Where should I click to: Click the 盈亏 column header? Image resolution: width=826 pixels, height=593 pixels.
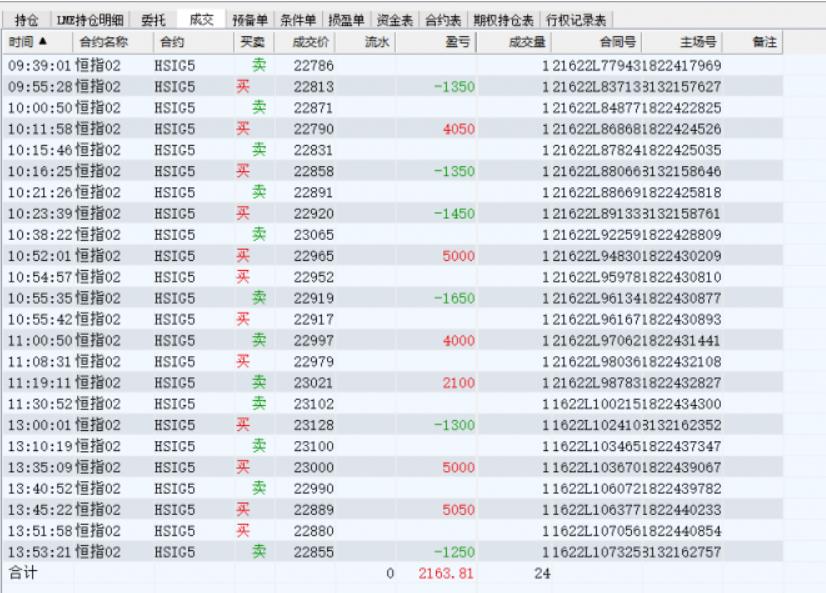tap(458, 41)
